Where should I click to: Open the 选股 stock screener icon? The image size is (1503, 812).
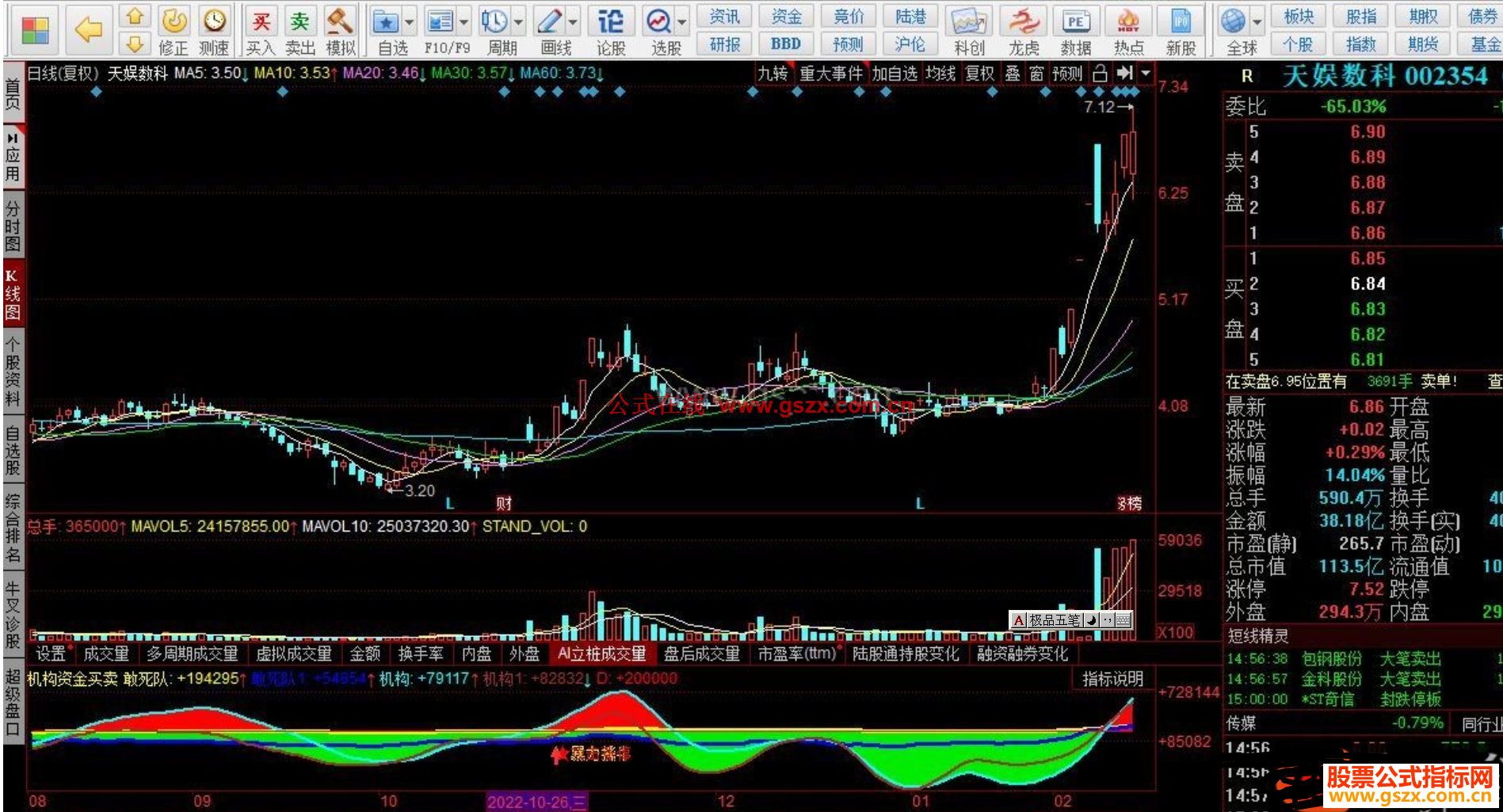click(658, 22)
